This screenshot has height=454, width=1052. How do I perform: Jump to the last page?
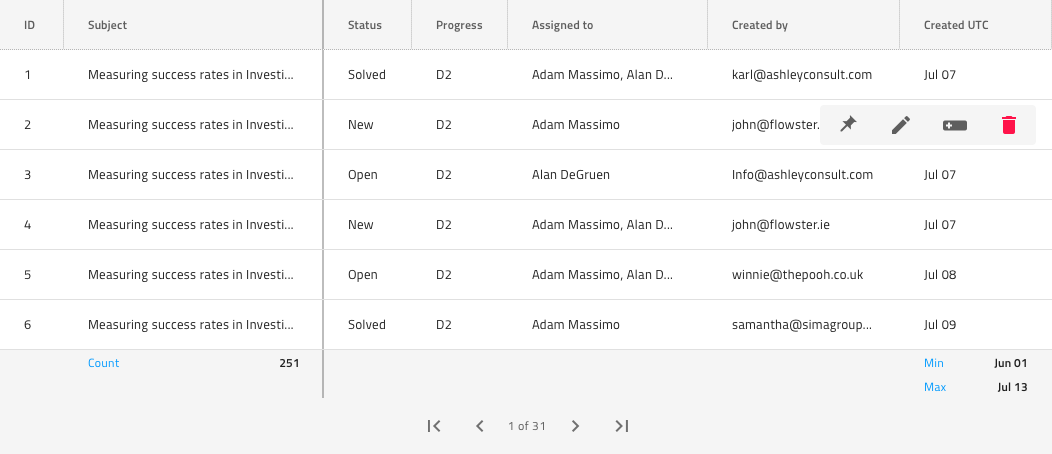tap(621, 426)
